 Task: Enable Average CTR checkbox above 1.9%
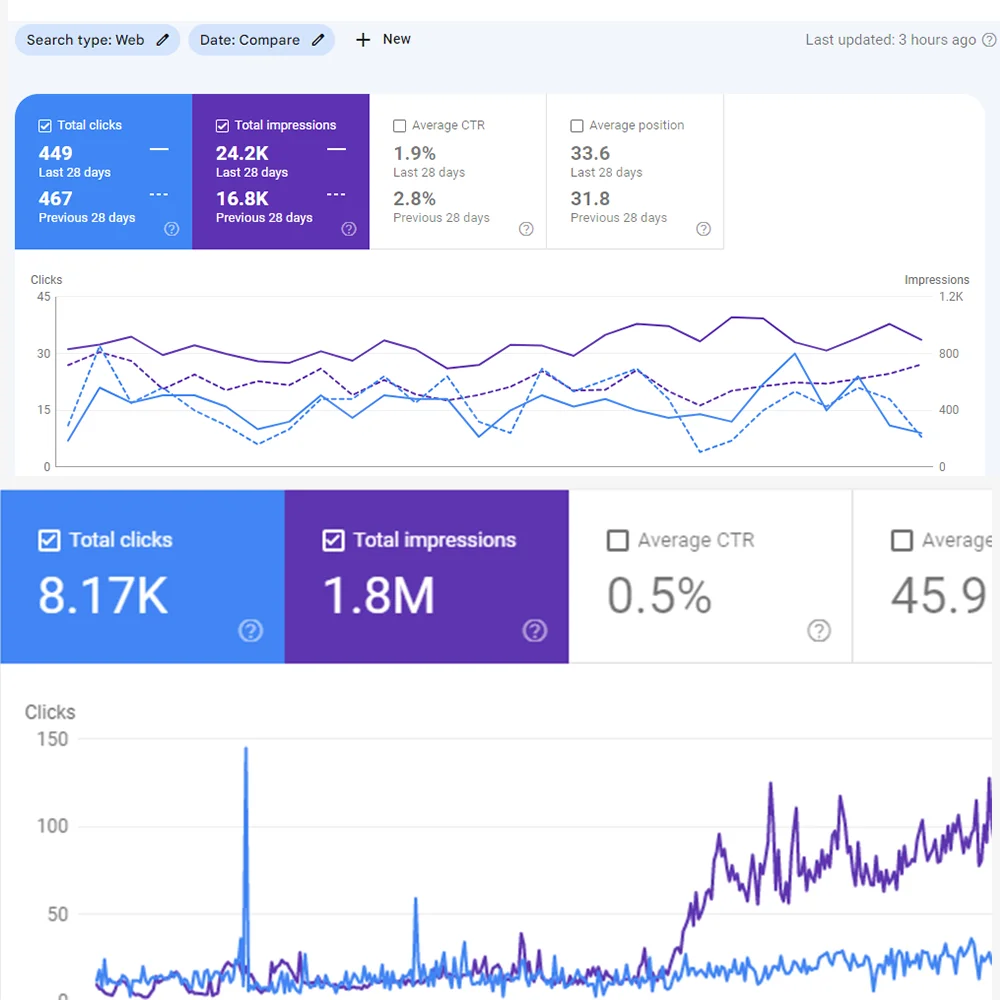(400, 126)
